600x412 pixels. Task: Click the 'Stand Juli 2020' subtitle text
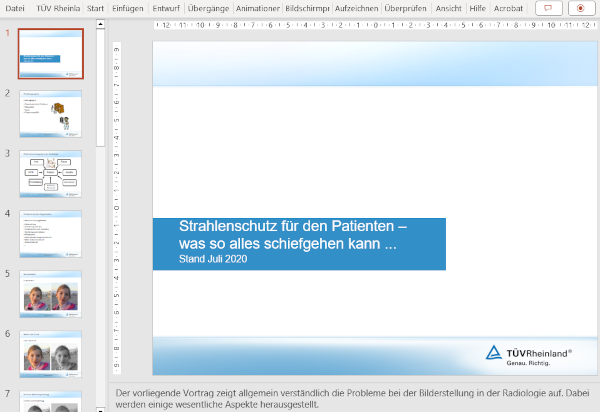coord(212,259)
